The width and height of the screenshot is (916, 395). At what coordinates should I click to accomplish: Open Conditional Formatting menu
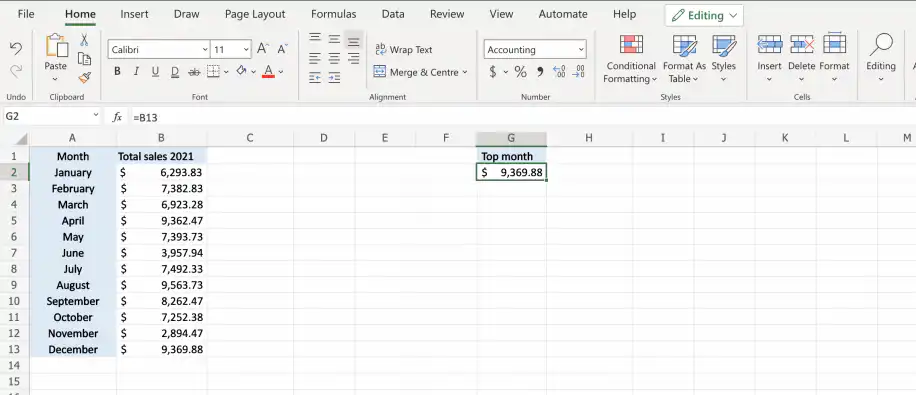pos(630,58)
